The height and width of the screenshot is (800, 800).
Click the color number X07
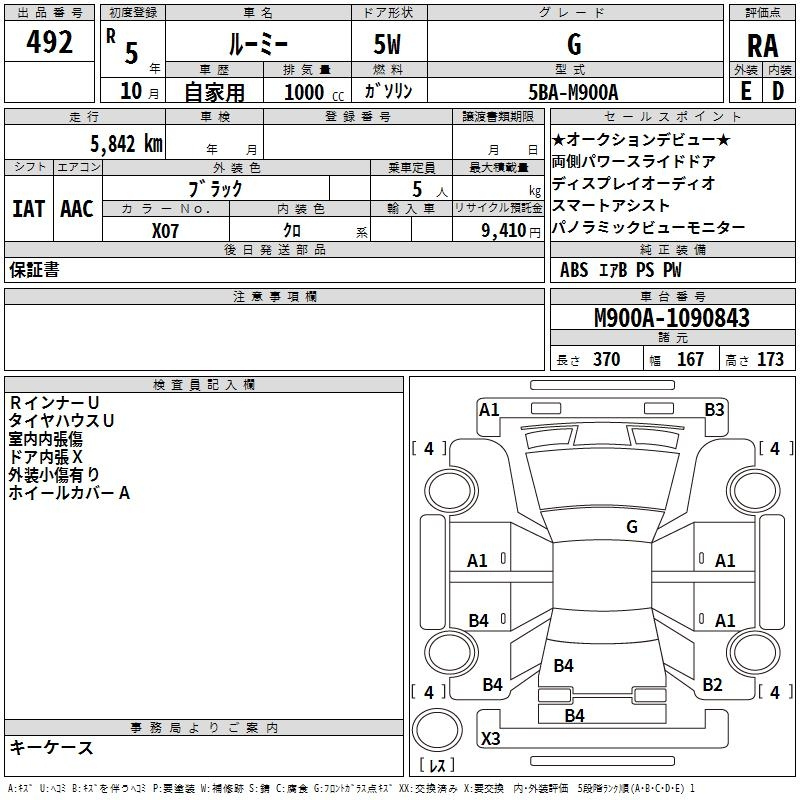[165, 231]
